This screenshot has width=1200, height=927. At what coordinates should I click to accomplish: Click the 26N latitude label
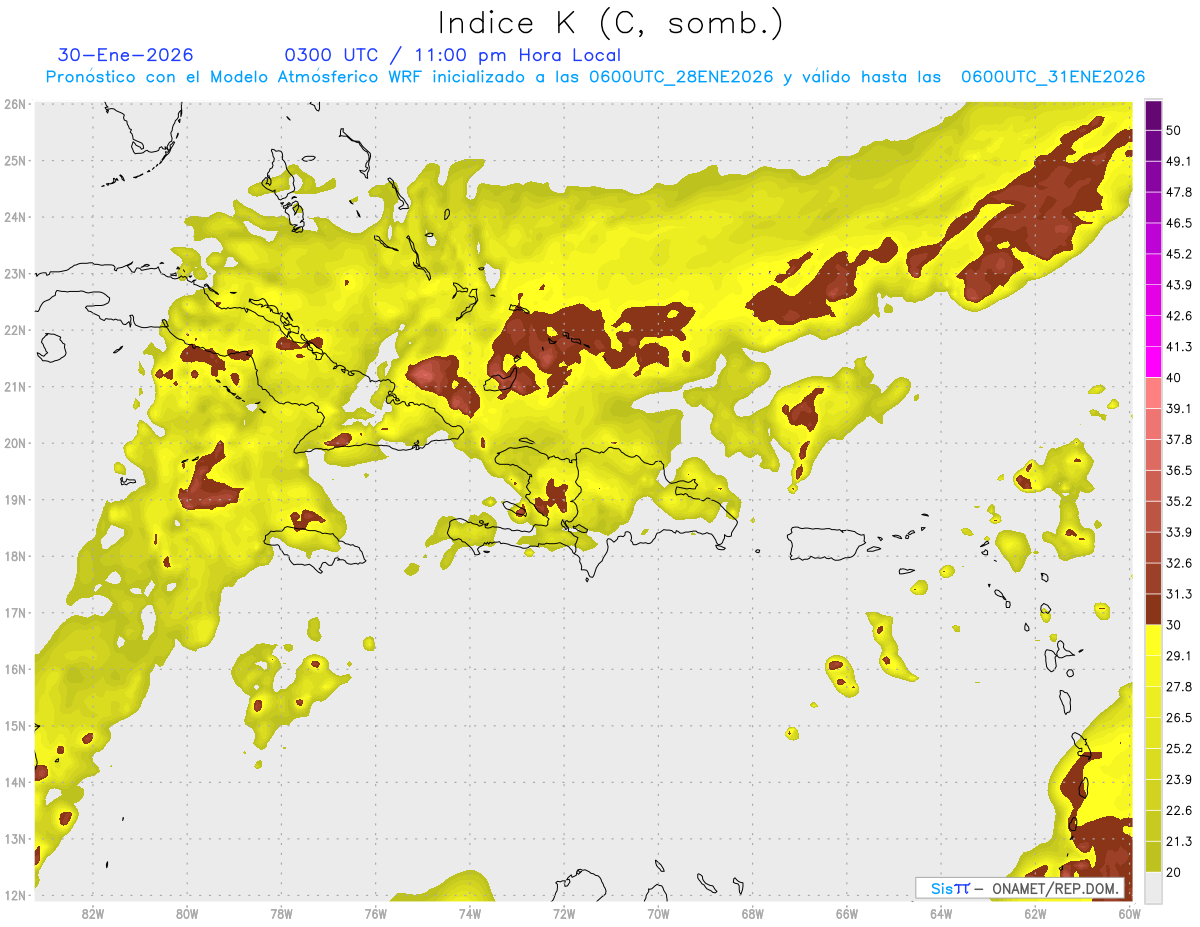pyautogui.click(x=15, y=104)
